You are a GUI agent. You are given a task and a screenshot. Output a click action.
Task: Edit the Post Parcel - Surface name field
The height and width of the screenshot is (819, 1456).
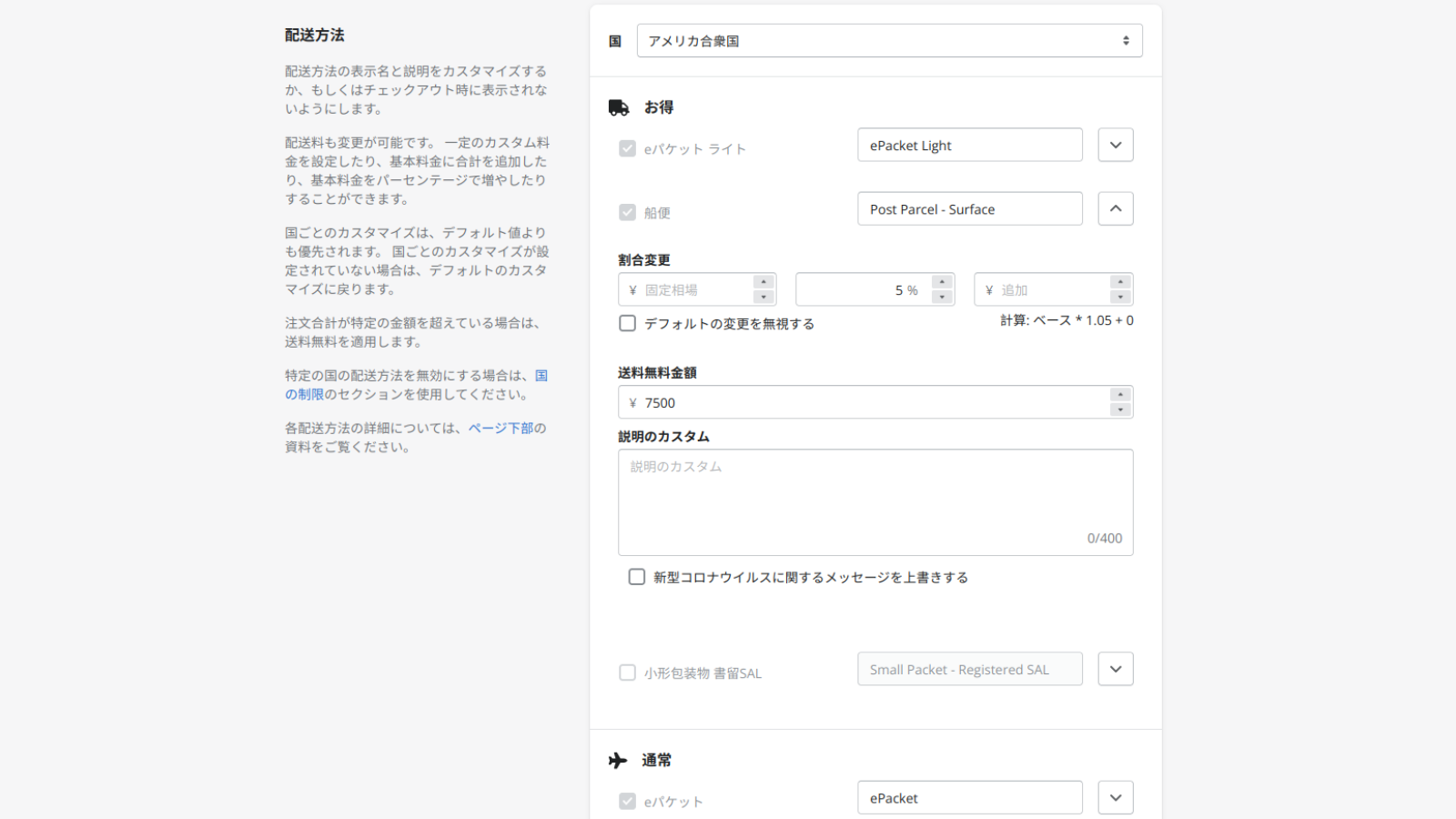coord(970,209)
